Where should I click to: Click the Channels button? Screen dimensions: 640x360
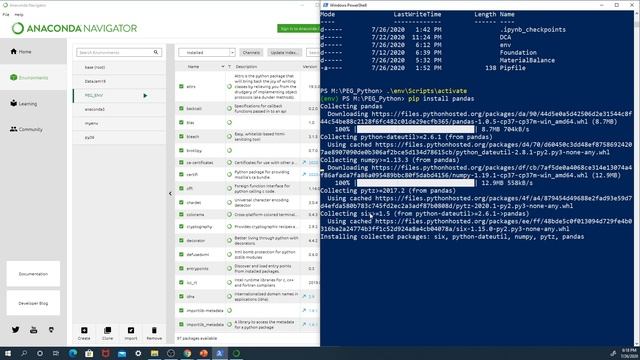click(251, 52)
